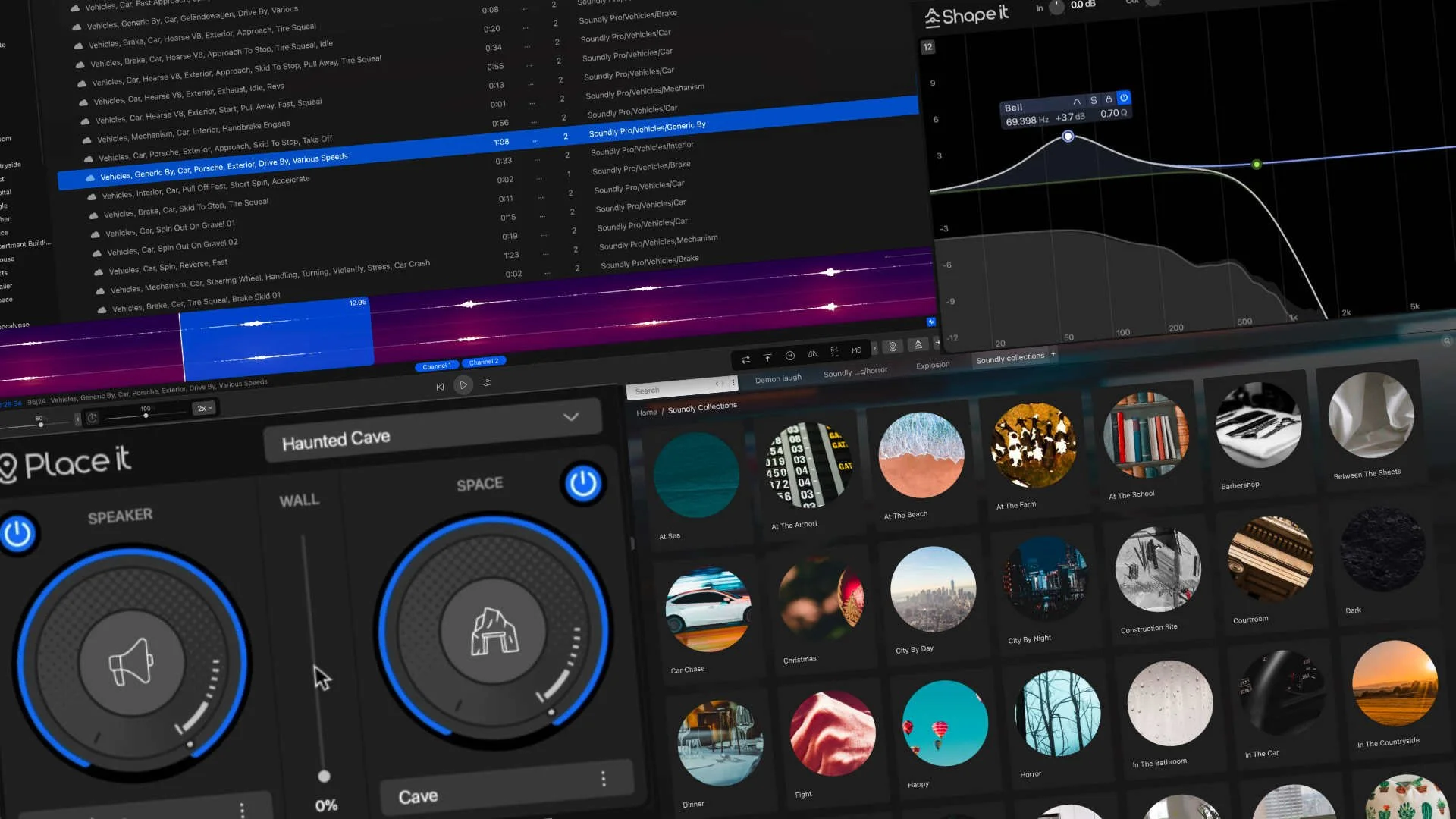The width and height of the screenshot is (1456, 819).
Task: Switch to the Demon laugh tab
Action: [778, 378]
